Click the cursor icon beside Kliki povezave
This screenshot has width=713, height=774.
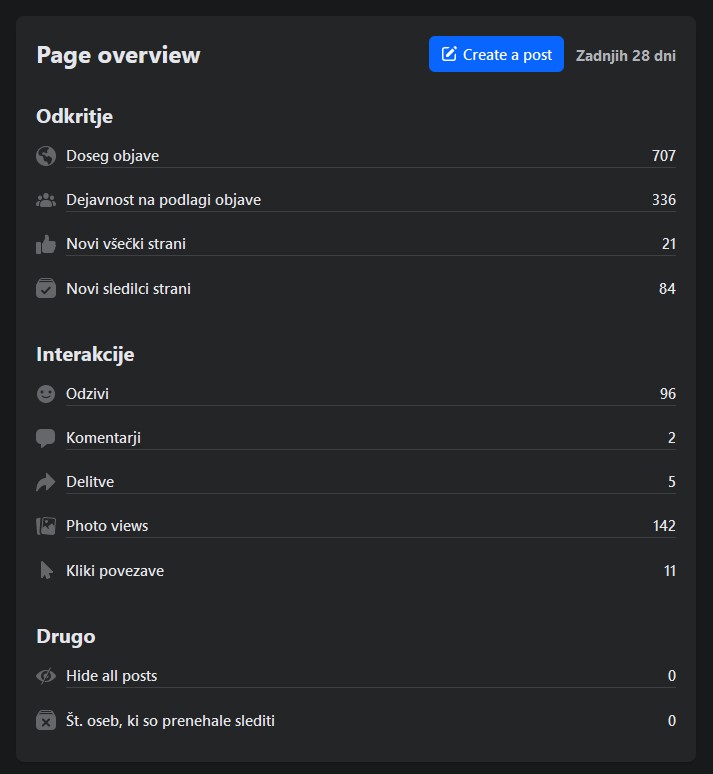[45, 571]
